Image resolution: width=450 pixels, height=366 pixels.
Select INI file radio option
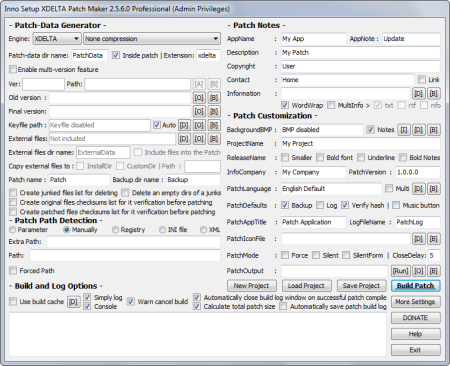(x=162, y=230)
